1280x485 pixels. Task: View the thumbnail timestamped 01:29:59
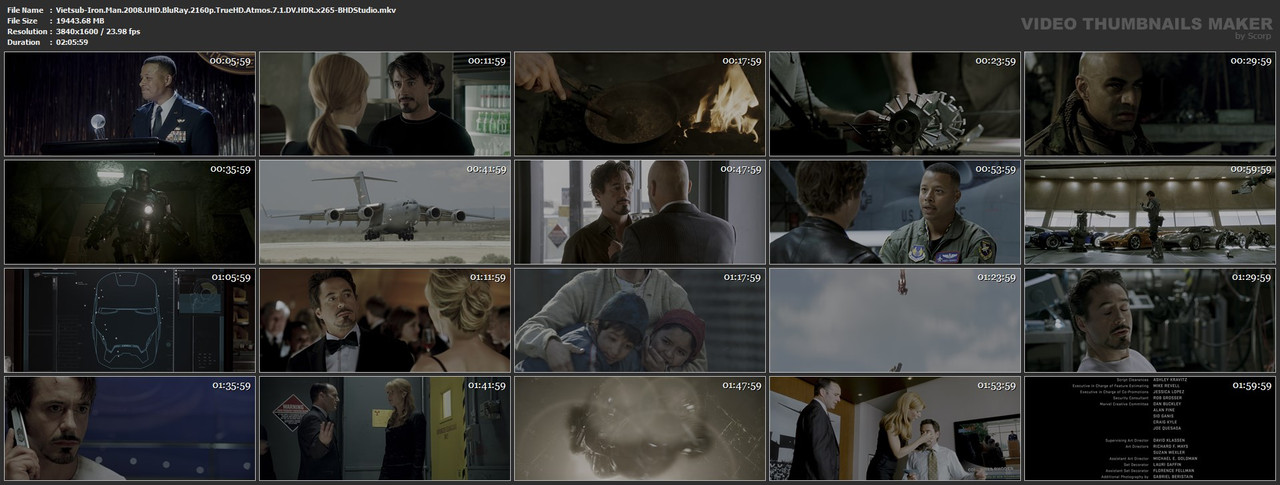[x=1150, y=320]
